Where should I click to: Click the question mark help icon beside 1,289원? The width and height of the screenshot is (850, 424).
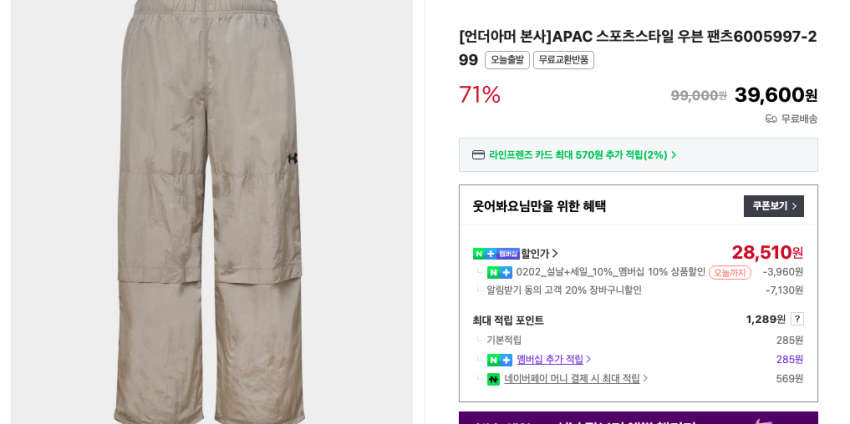pyautogui.click(x=797, y=319)
